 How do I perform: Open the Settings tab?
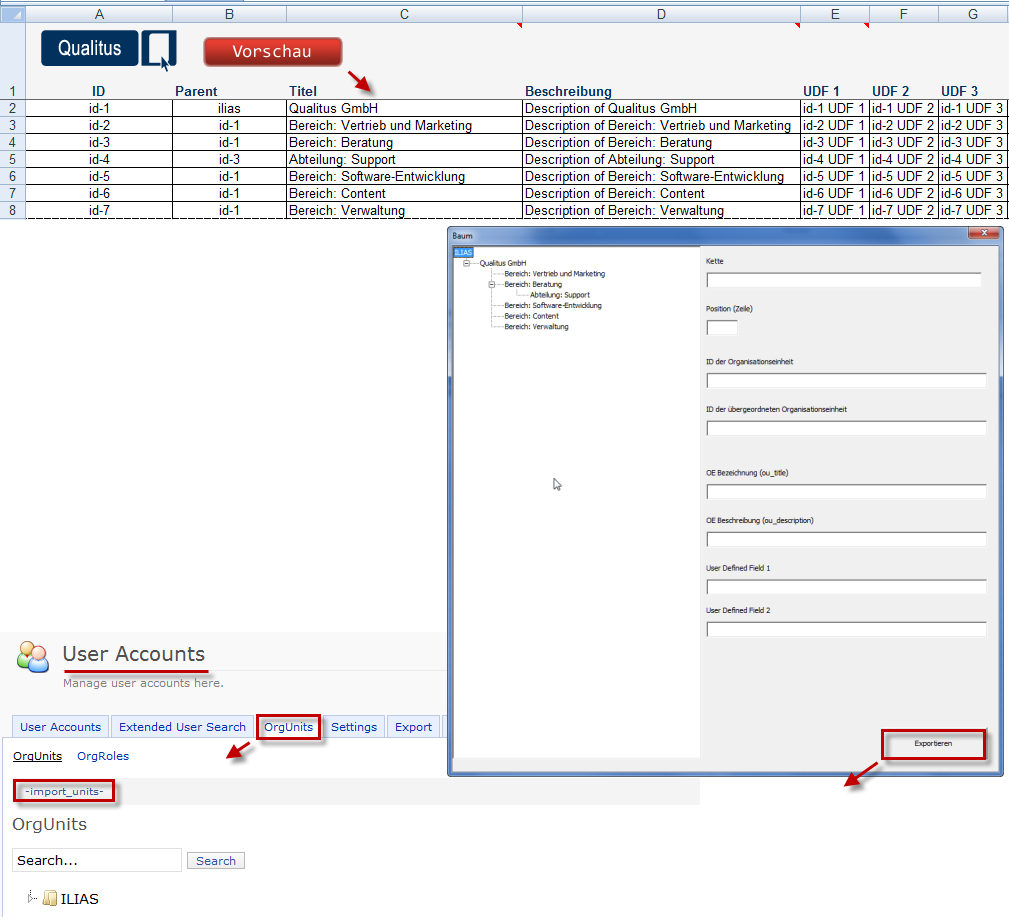[x=354, y=727]
